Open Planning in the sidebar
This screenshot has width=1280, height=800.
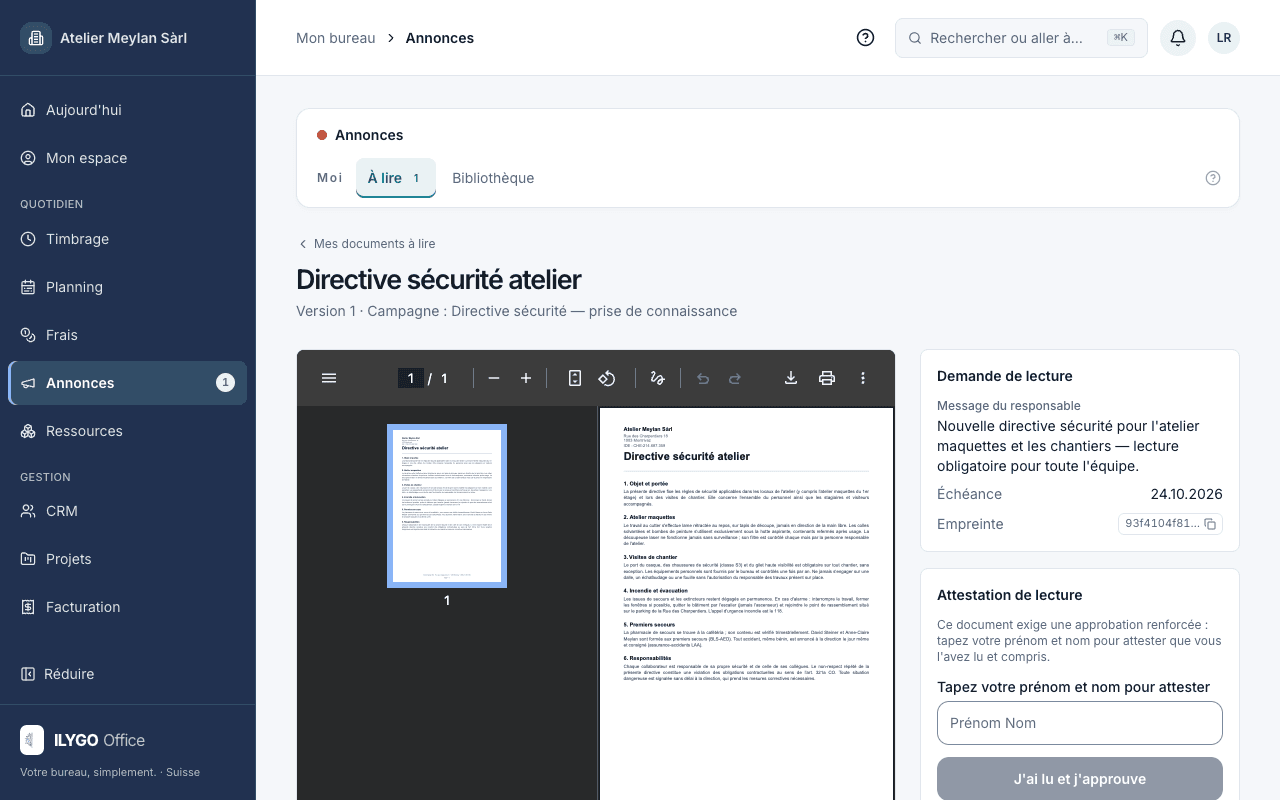click(x=128, y=287)
